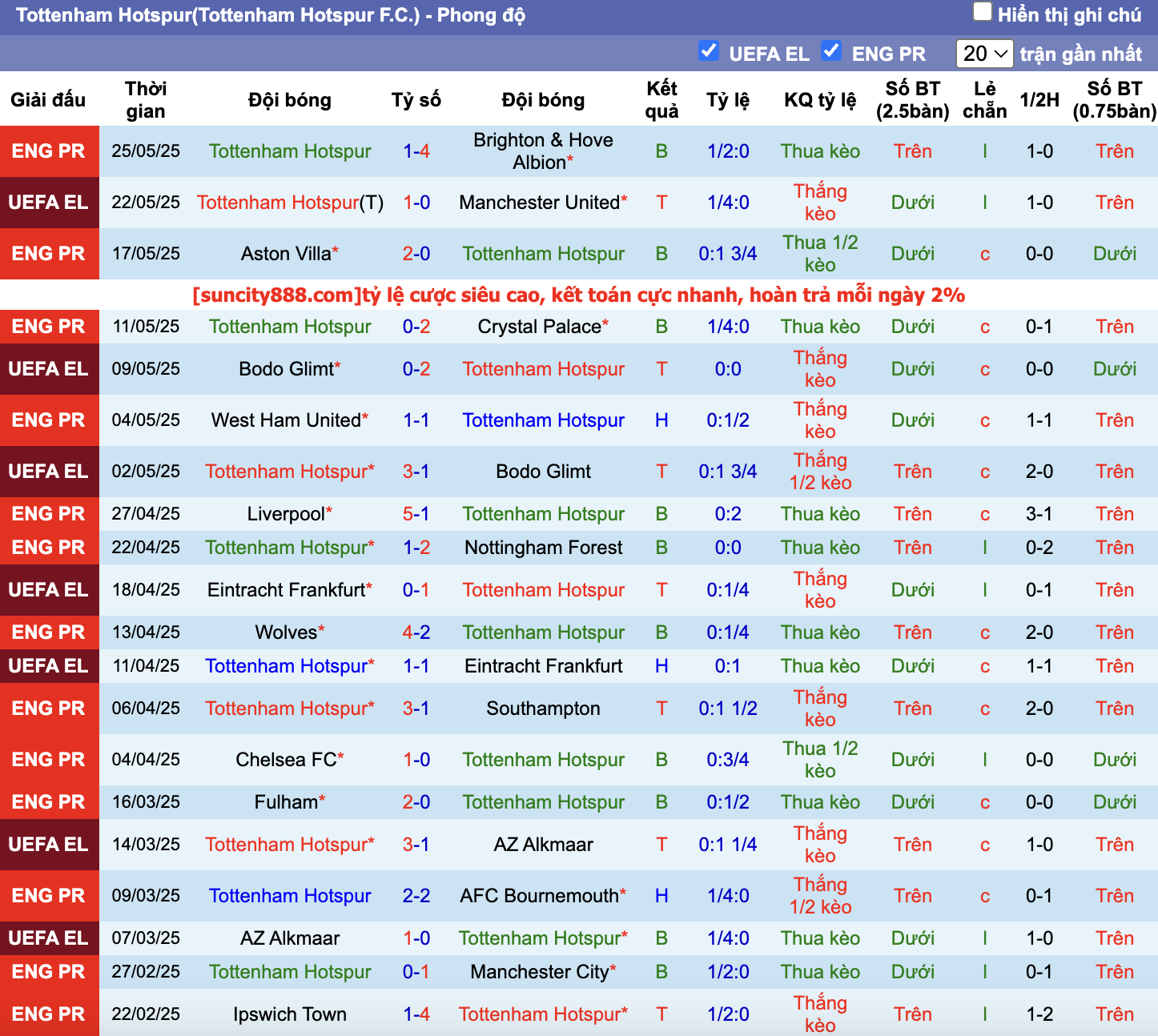Screen dimensions: 1158x1036
Task: Click the 1-4 score versus Brighton
Action: tap(416, 151)
